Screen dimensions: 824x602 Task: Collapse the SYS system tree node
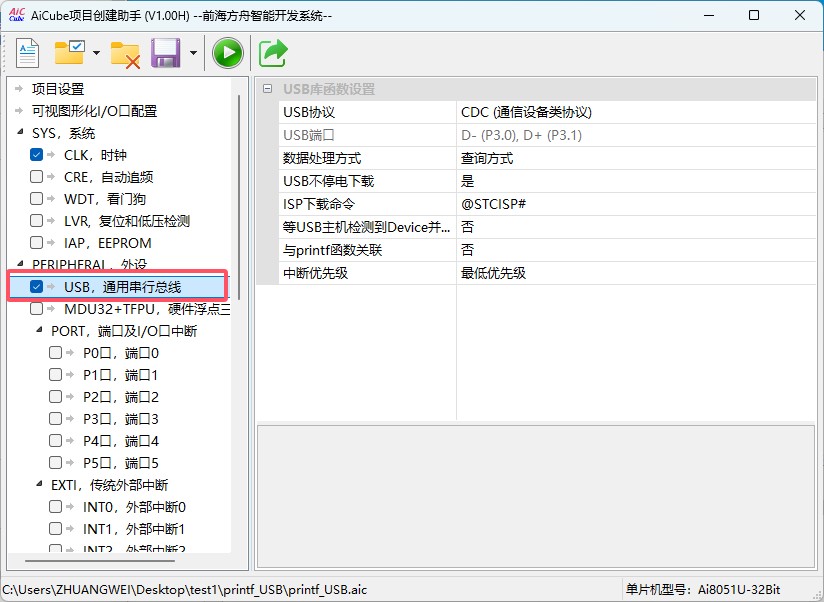pos(20,132)
